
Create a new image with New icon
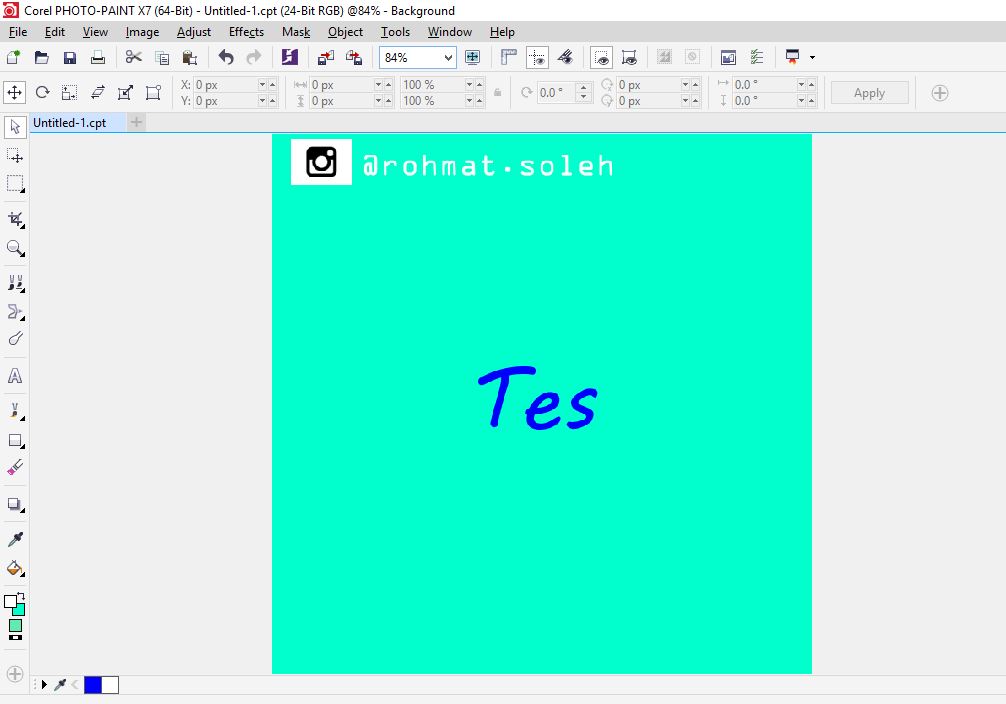[x=13, y=58]
